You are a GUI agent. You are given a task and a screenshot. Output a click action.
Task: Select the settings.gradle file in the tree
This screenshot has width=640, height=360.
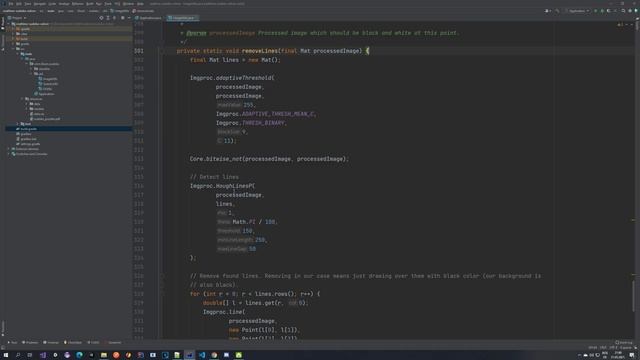pyautogui.click(x=30, y=144)
